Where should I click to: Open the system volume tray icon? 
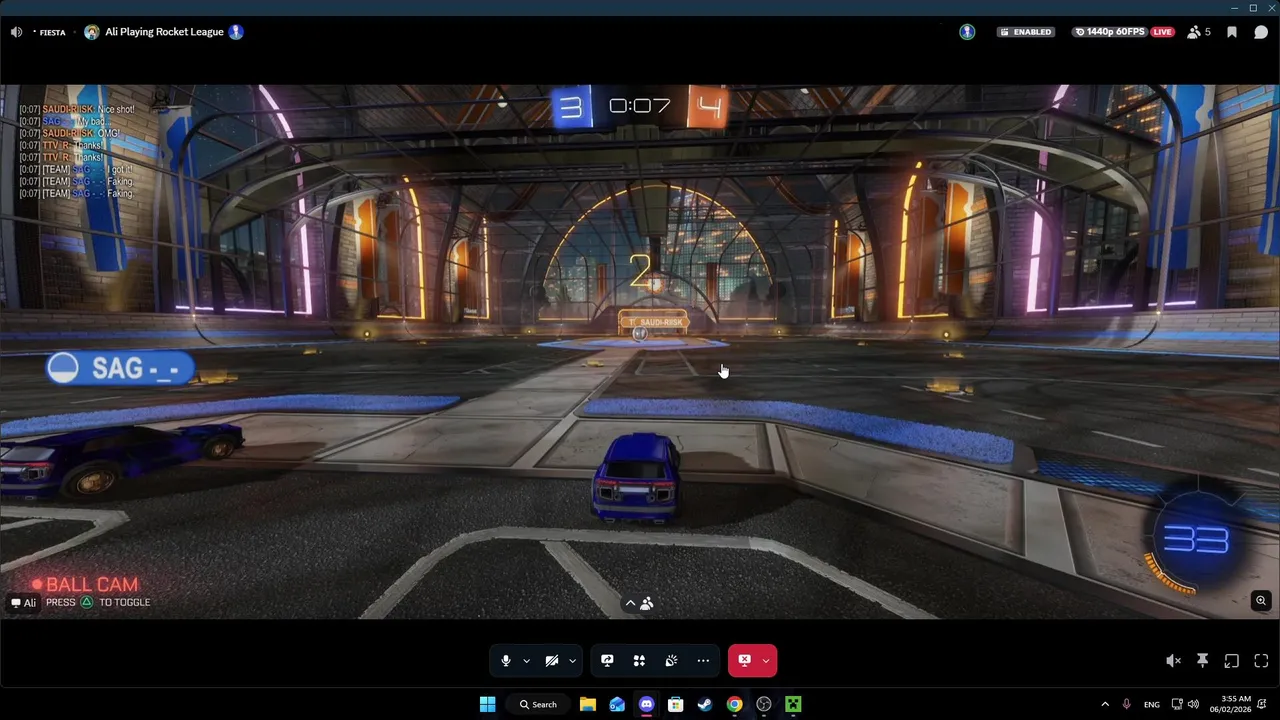tap(1193, 704)
